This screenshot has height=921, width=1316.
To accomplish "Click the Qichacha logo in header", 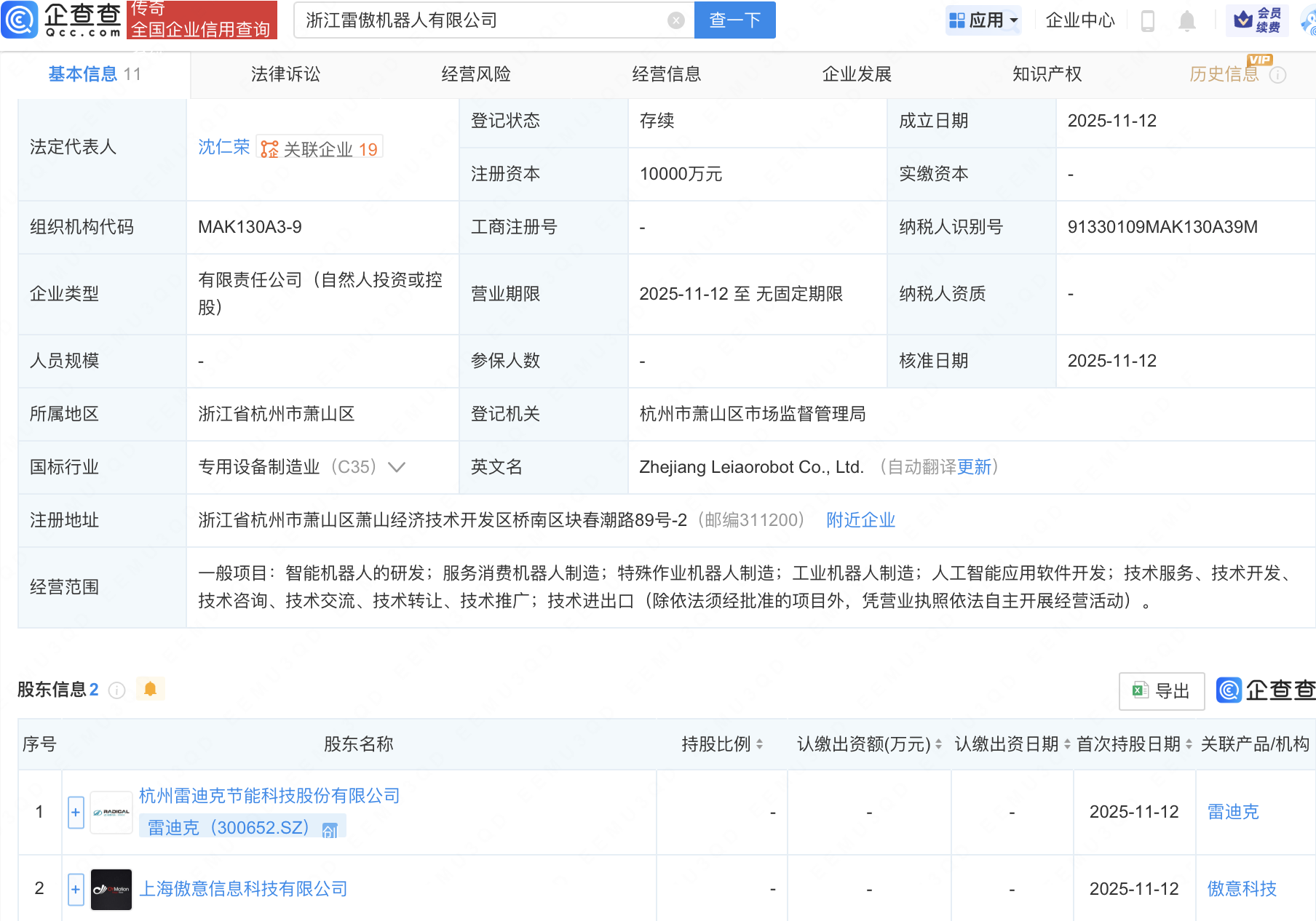I will [x=62, y=20].
